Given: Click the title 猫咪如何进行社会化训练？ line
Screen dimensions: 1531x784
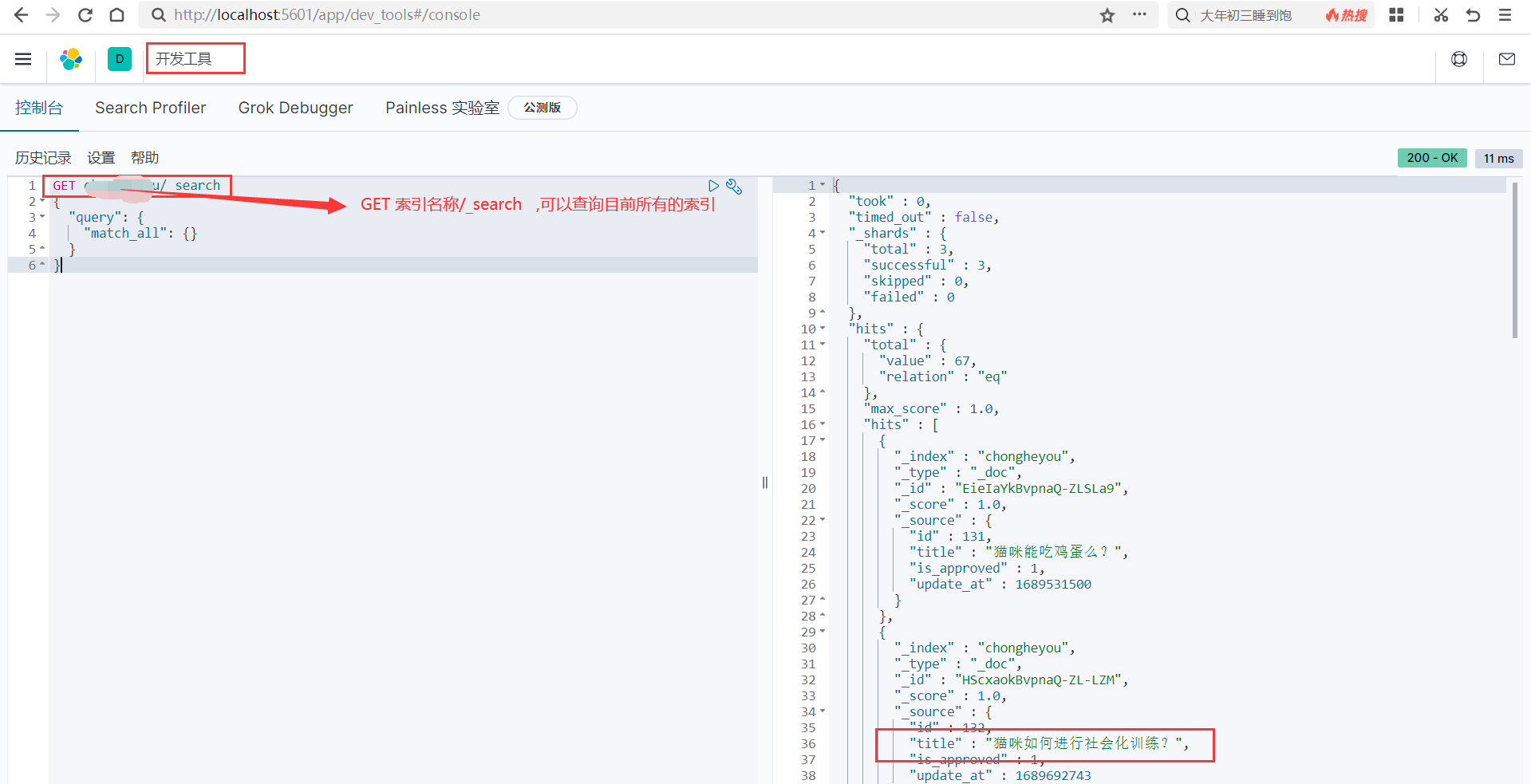Looking at the screenshot, I should (x=1048, y=743).
